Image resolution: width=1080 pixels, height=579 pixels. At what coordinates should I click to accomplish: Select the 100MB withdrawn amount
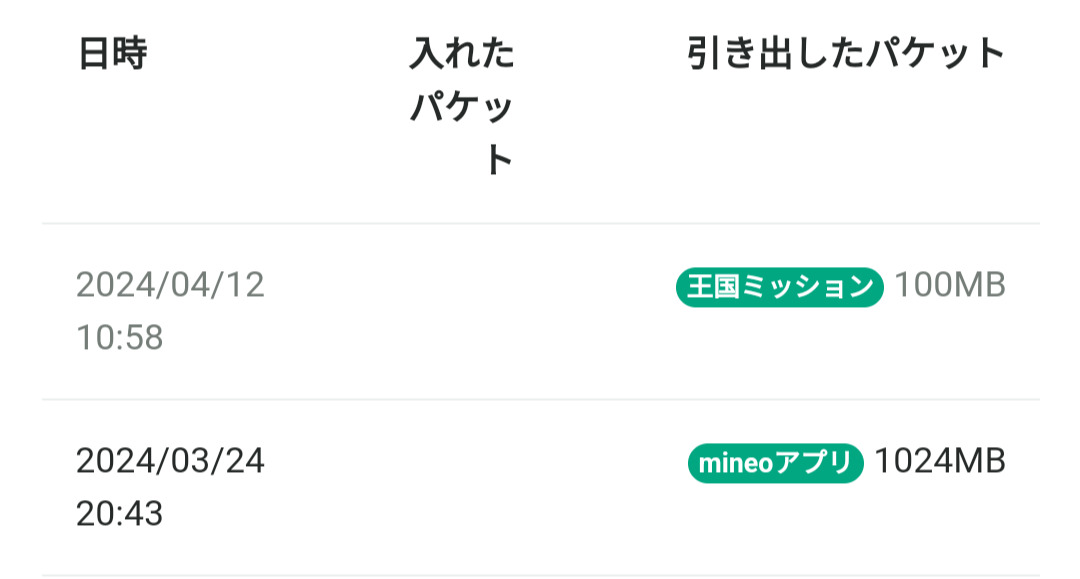click(949, 287)
